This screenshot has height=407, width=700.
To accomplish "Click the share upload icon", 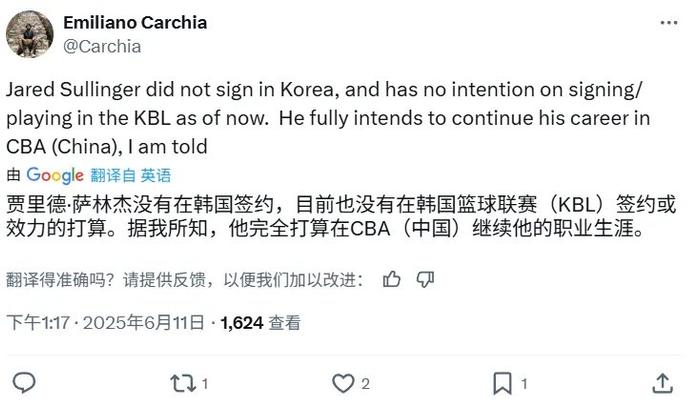I will [661, 382].
